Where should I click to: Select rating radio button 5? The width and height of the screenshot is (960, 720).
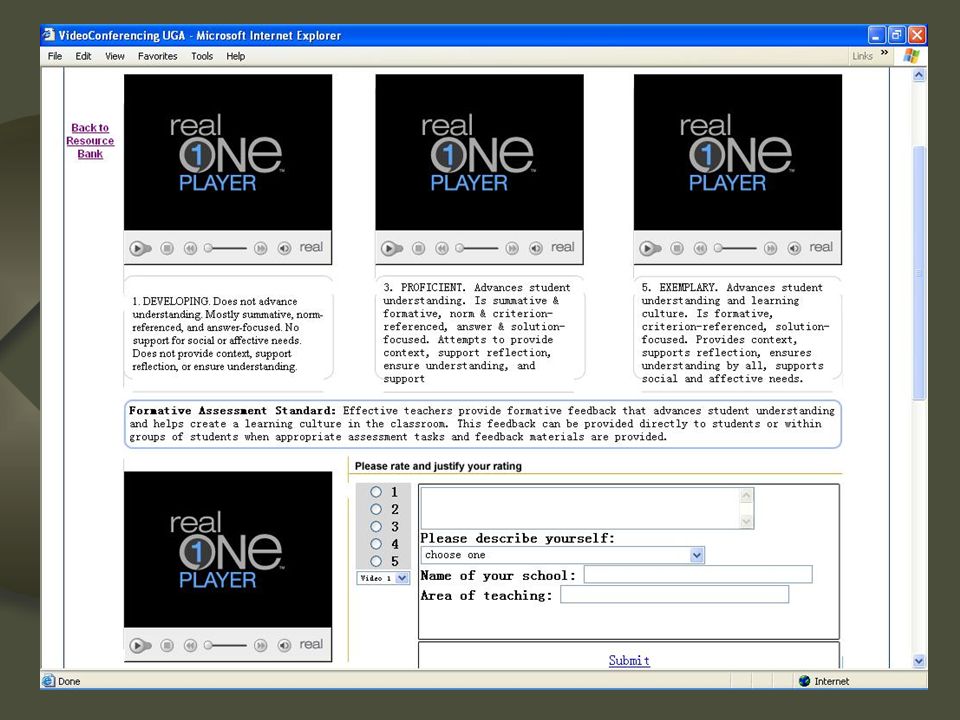tap(376, 561)
